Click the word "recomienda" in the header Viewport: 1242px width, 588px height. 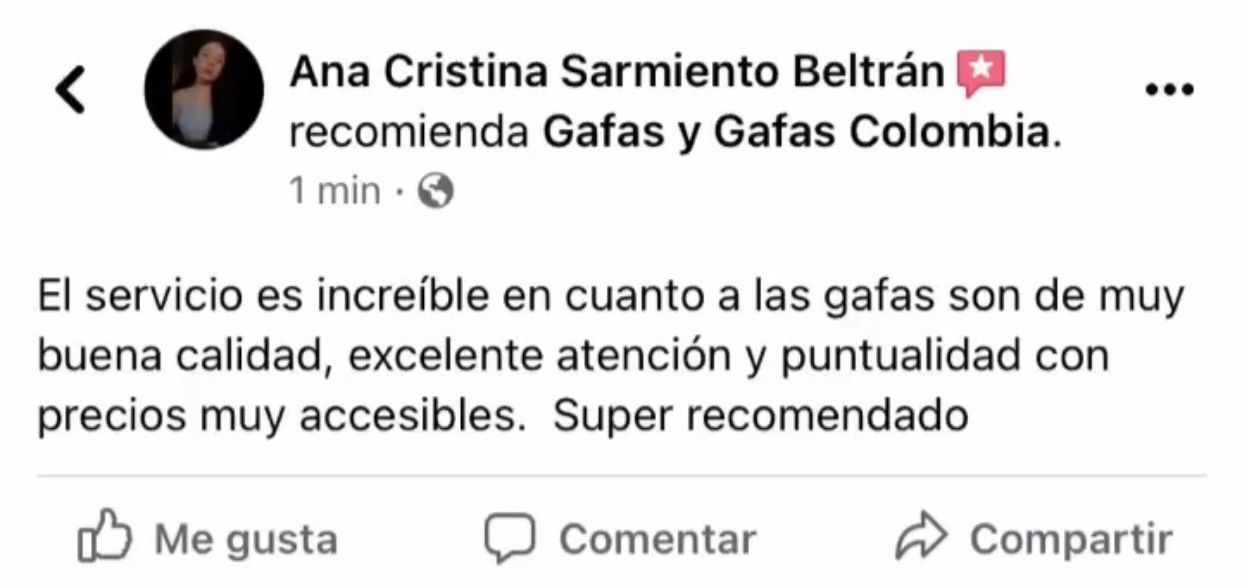(408, 132)
